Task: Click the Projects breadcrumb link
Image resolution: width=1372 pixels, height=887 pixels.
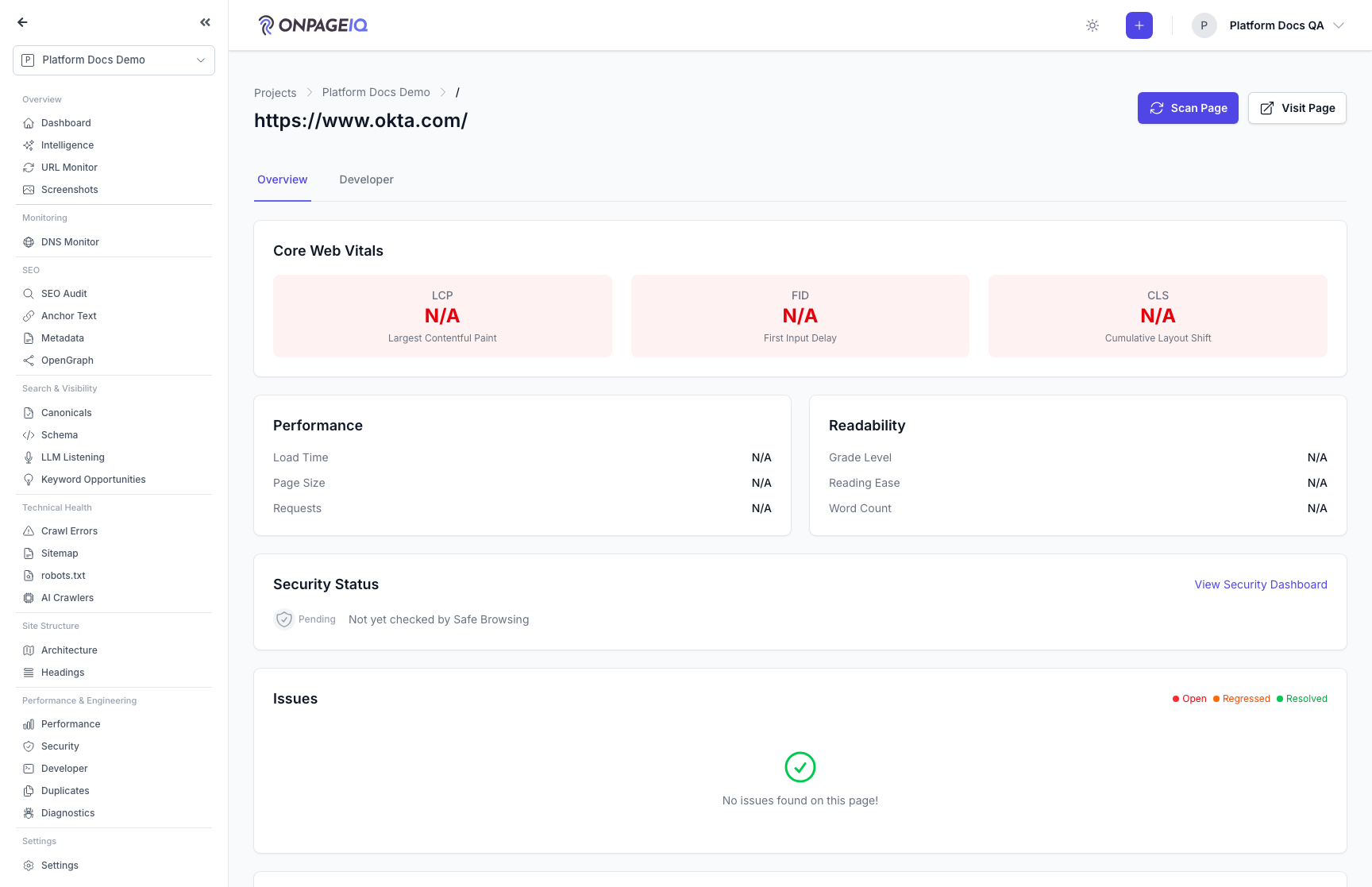Action: coord(275,93)
